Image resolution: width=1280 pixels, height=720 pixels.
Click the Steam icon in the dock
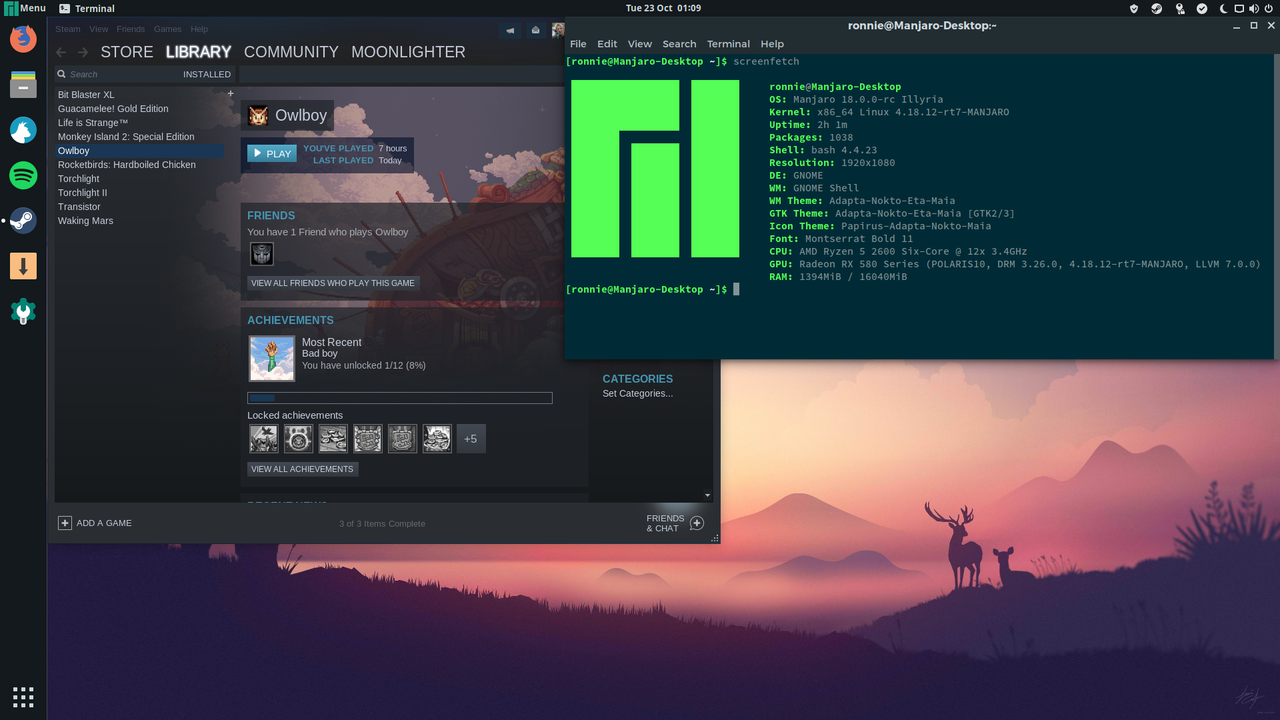coord(23,221)
